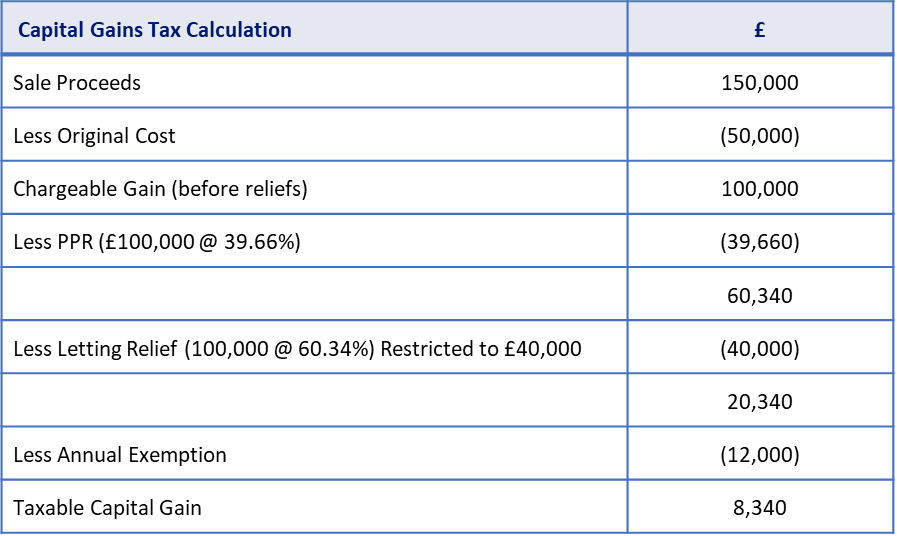The image size is (897, 536).
Task: Select the blank cell left of 20,340
Action: (314, 402)
